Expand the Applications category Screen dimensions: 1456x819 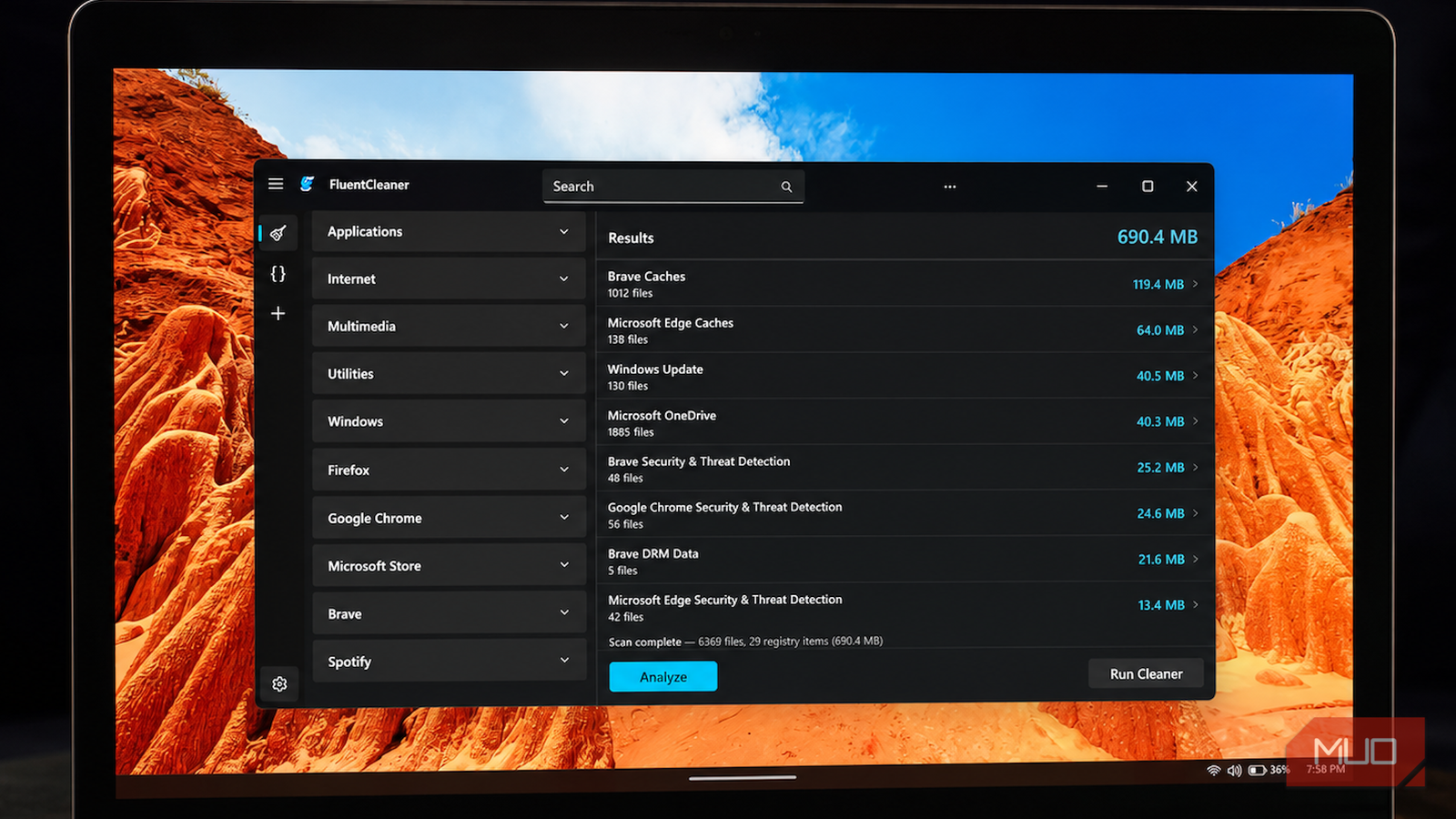point(449,231)
